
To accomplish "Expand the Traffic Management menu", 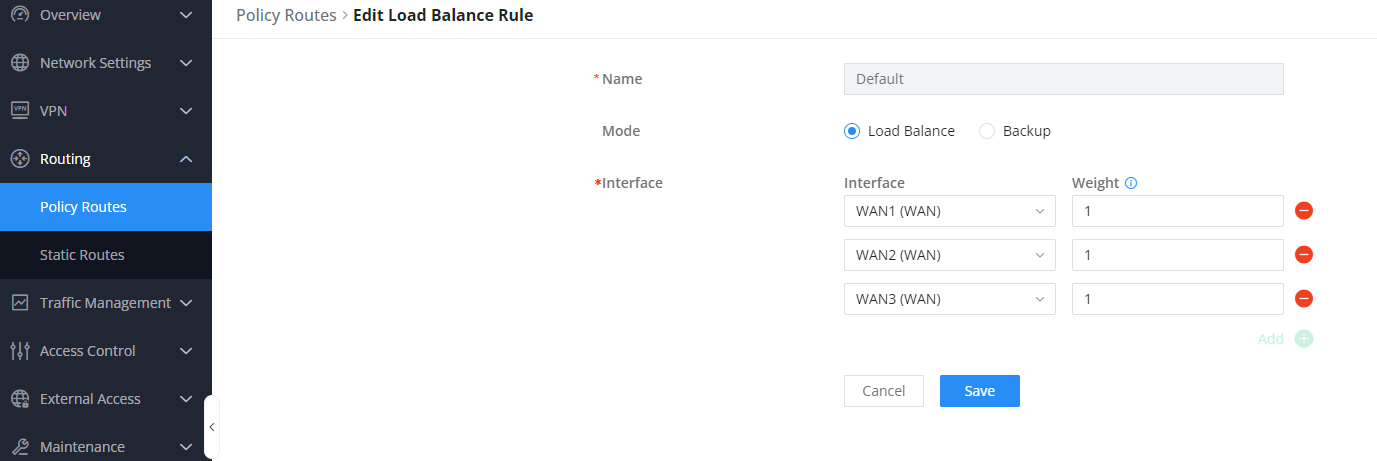I will [x=105, y=303].
